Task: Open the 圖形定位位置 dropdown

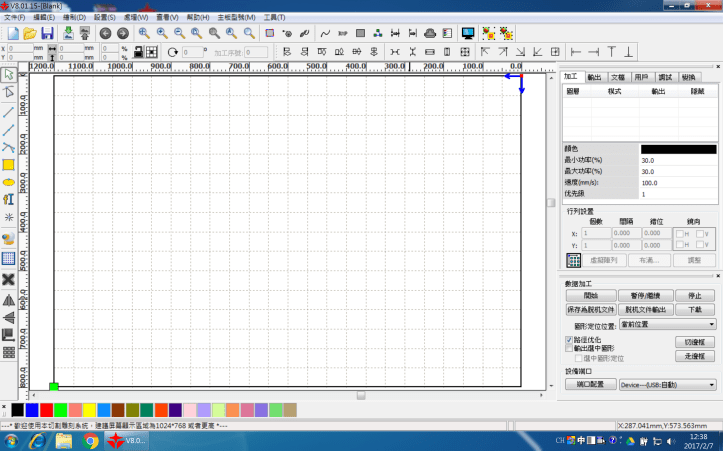Action: [667, 324]
